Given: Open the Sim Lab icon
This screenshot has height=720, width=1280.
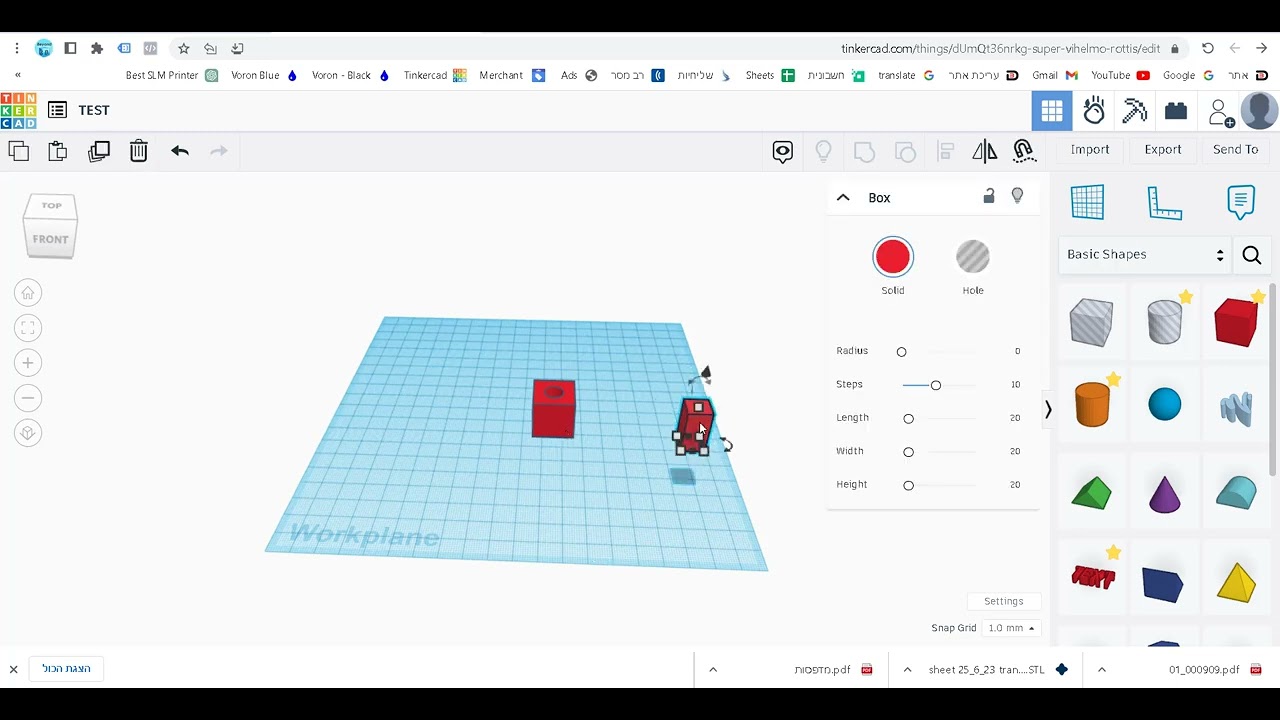Looking at the screenshot, I should 1094,111.
